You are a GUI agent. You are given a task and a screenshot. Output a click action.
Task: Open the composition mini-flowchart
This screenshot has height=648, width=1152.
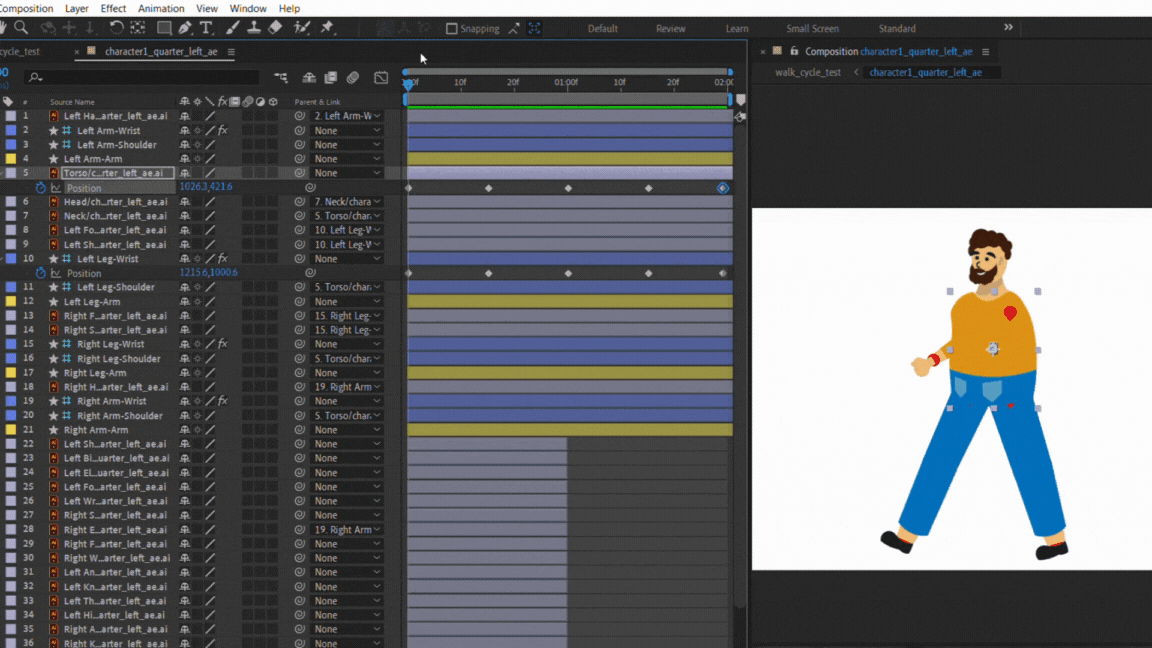tap(281, 77)
